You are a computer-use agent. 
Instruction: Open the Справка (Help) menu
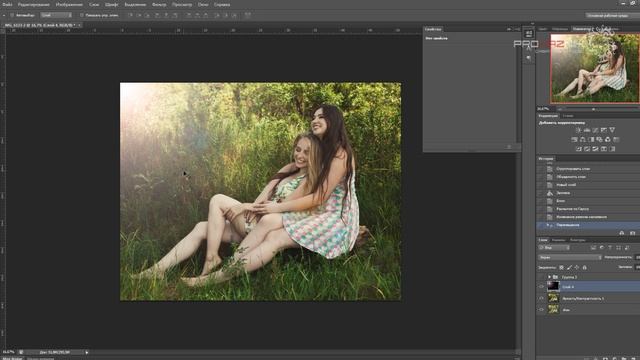coord(222,4)
